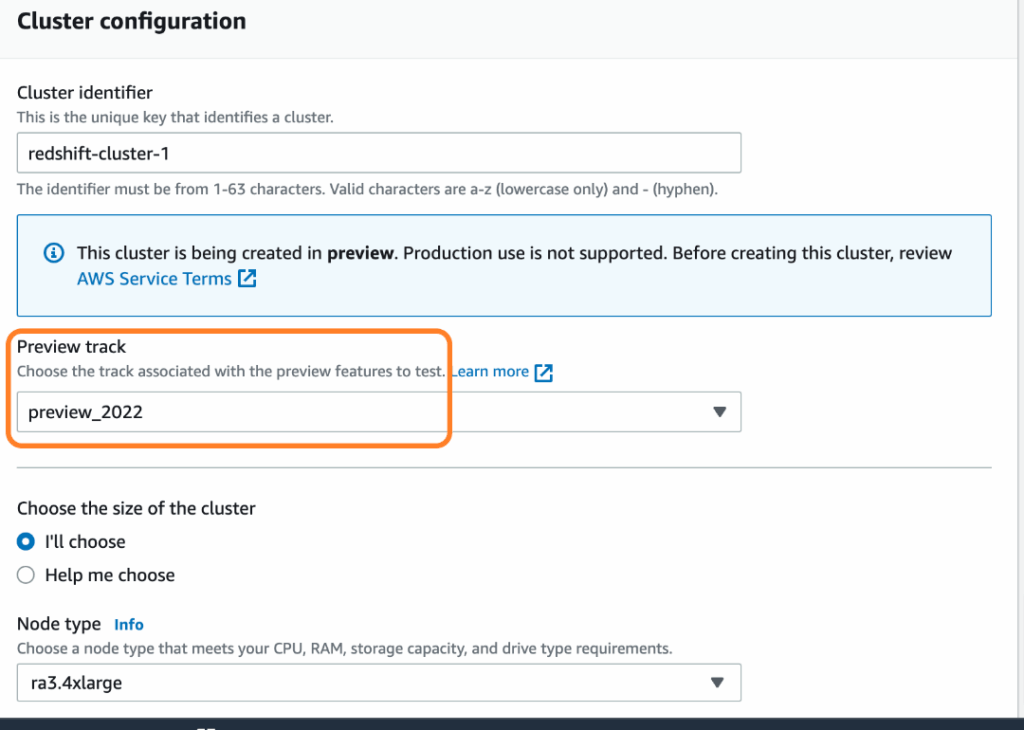Click the text 'Choose a node type that meets your CPU'
Viewport: 1024px width, 730px height.
pos(160,648)
